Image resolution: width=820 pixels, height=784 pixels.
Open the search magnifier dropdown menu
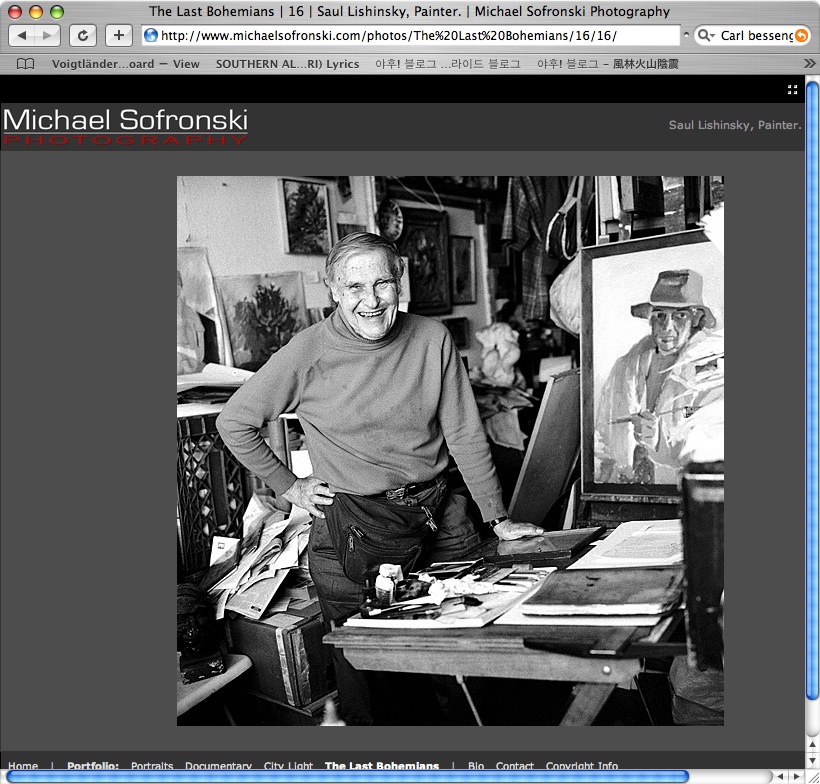coord(706,36)
